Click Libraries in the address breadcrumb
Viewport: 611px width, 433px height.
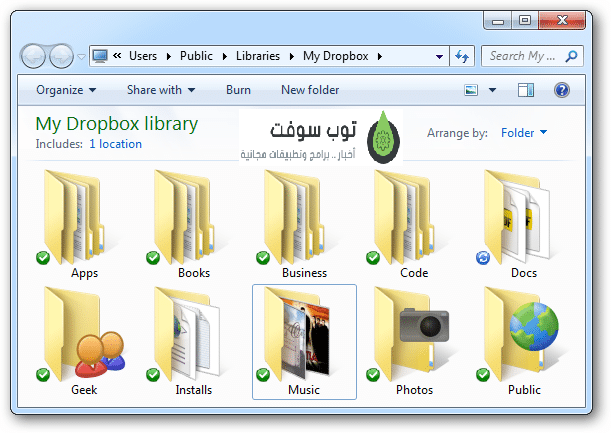(x=258, y=56)
